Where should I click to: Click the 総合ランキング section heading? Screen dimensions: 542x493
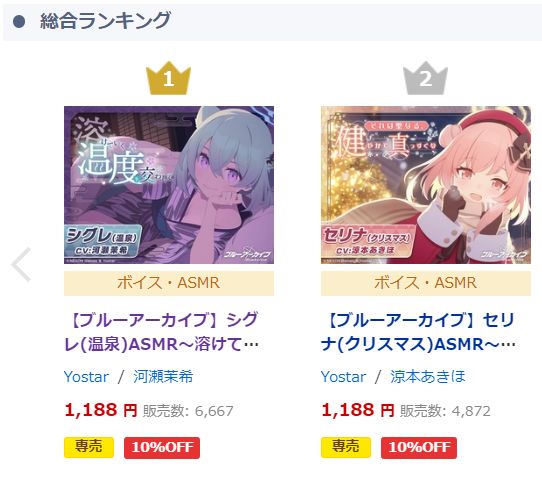tap(105, 21)
